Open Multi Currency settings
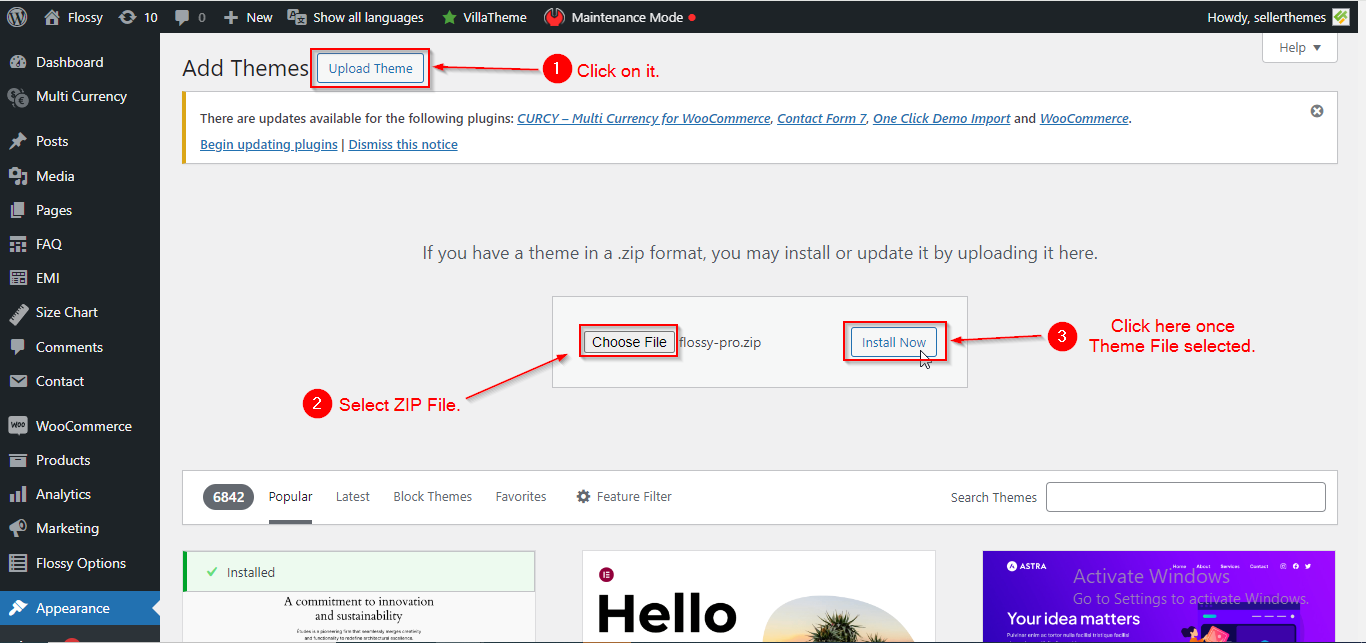Screen dimensions: 1366x643 [x=80, y=96]
